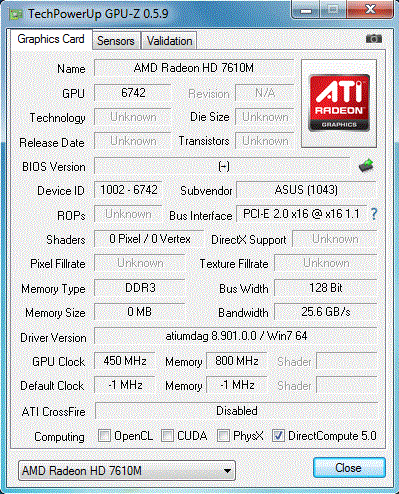The height and width of the screenshot is (494, 399).
Task: Click the ATI Radeon Graphics logo
Action: tap(339, 103)
